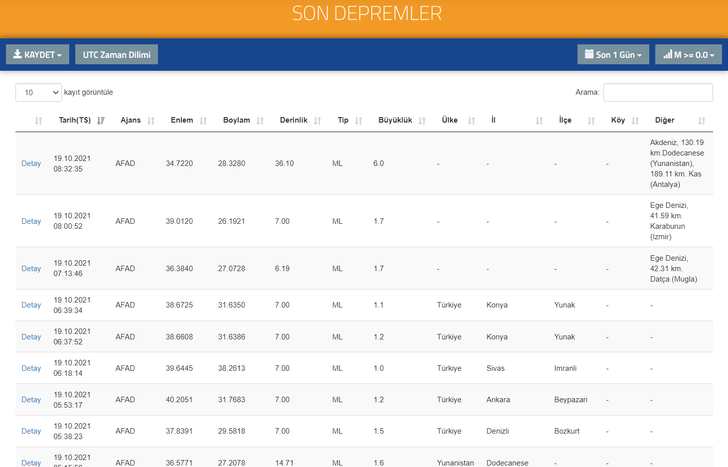This screenshot has height=467, width=728.
Task: Open the Son 1 Gün date range dropdown
Action: click(613, 54)
